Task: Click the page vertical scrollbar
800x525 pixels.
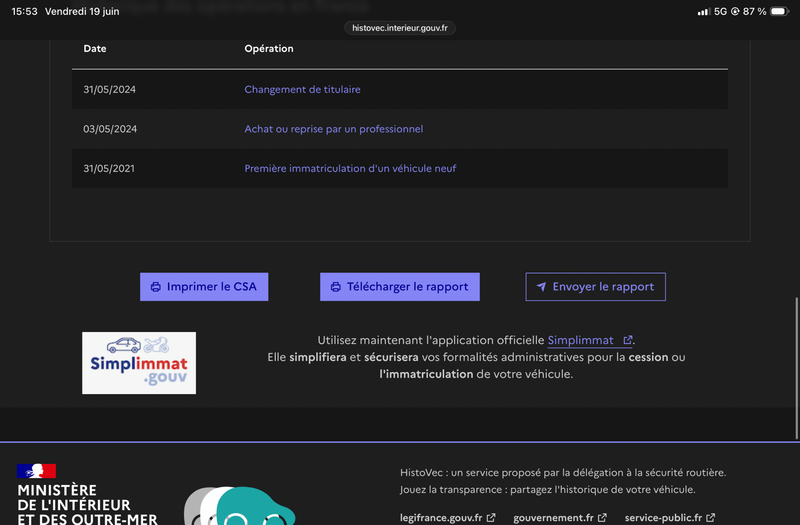Action: tap(797, 368)
